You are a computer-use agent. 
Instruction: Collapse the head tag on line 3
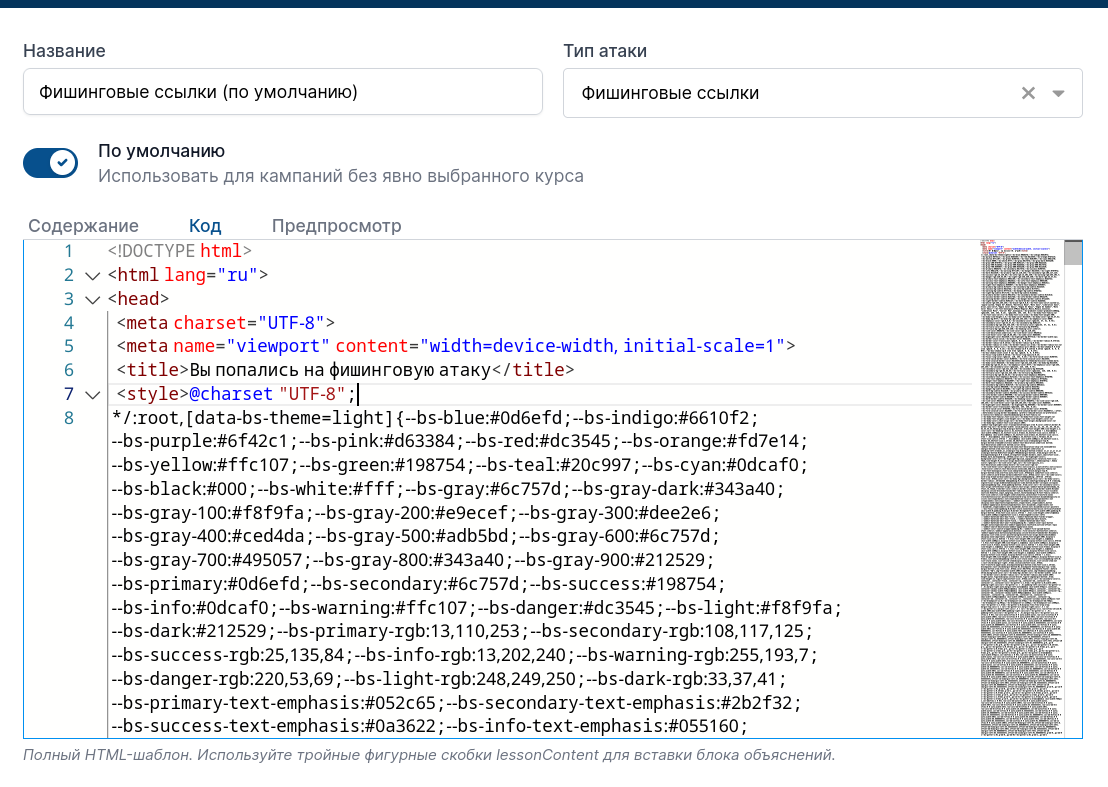93,300
